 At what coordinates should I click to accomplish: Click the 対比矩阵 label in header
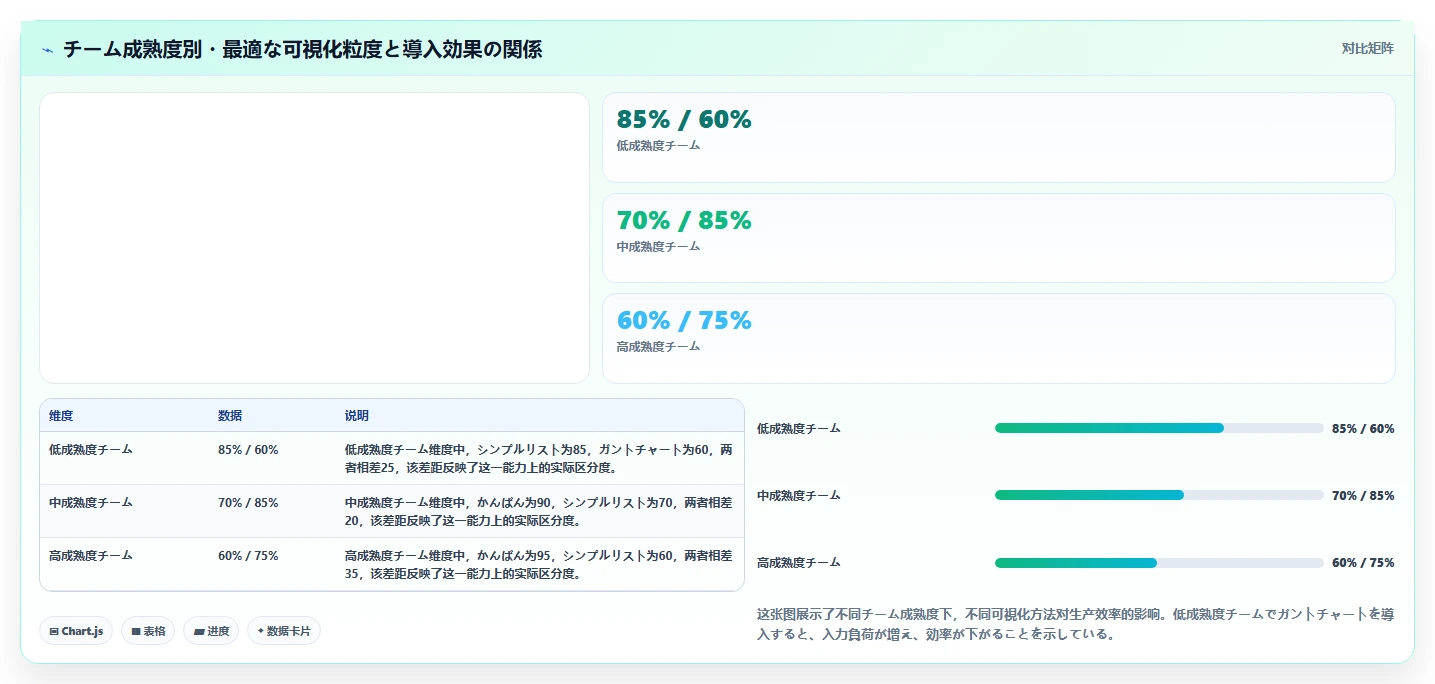(1367, 48)
